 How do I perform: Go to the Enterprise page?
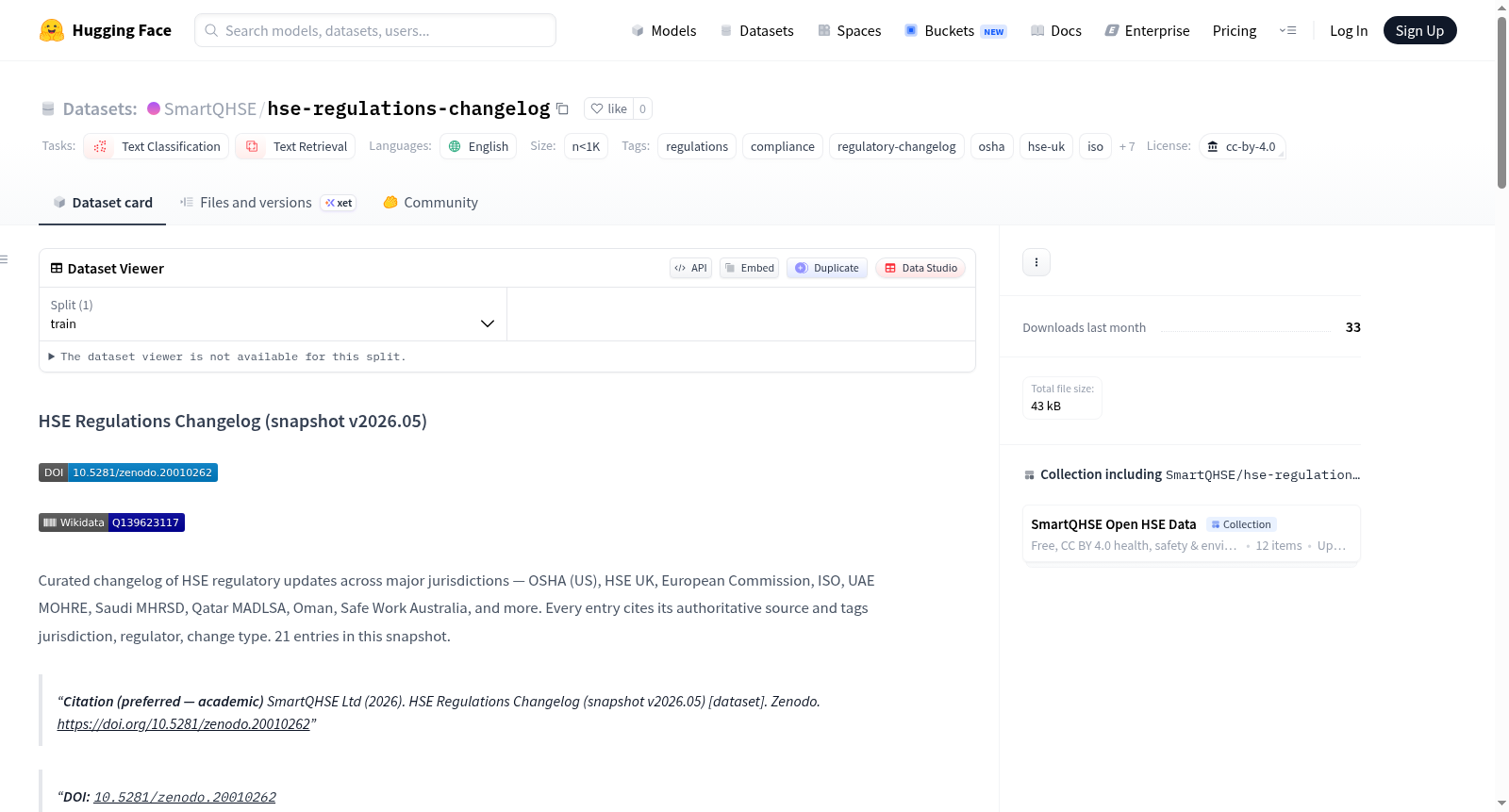[x=1148, y=30]
